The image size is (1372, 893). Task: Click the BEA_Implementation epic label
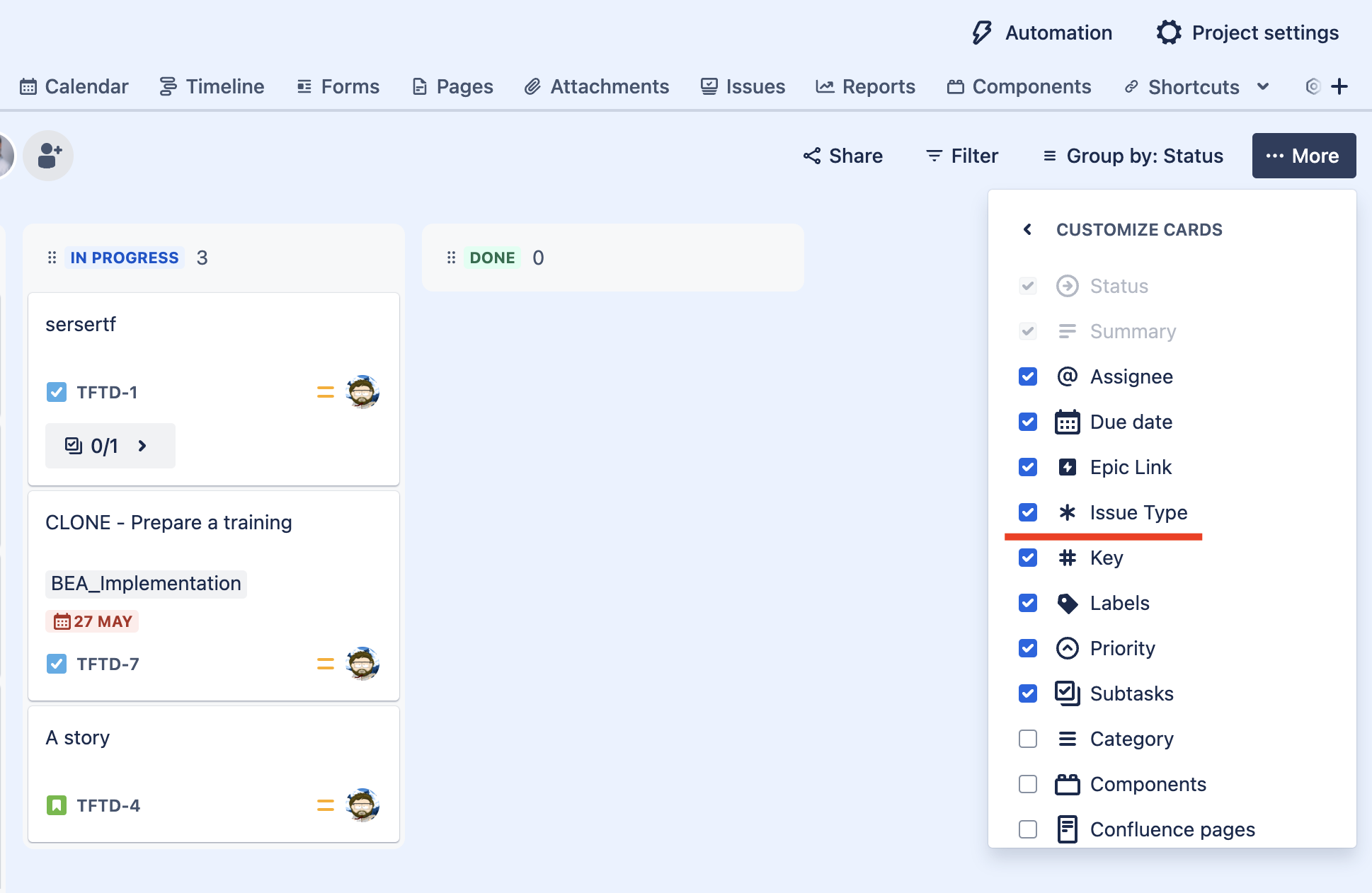pos(145,583)
